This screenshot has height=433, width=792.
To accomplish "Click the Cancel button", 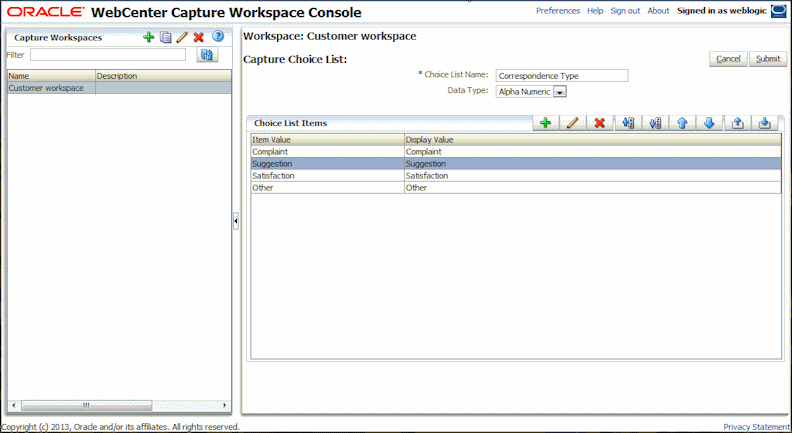I will coord(728,59).
